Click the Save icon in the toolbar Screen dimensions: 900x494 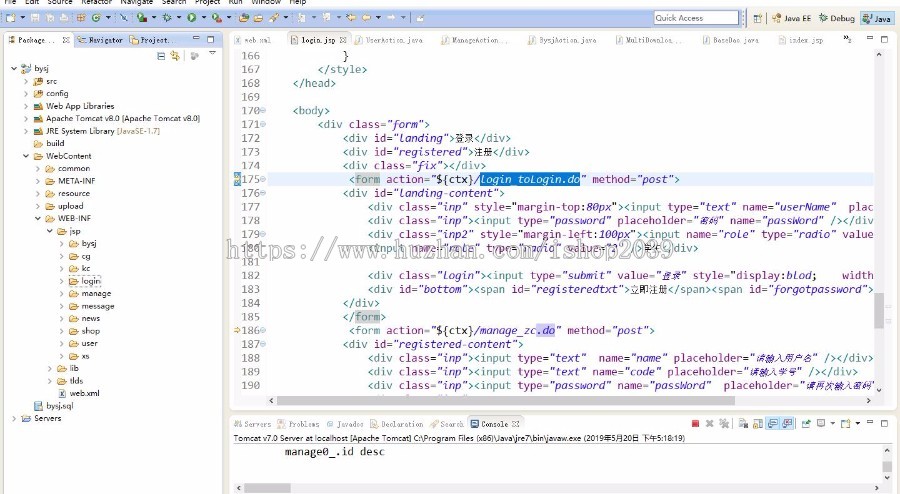coord(35,17)
